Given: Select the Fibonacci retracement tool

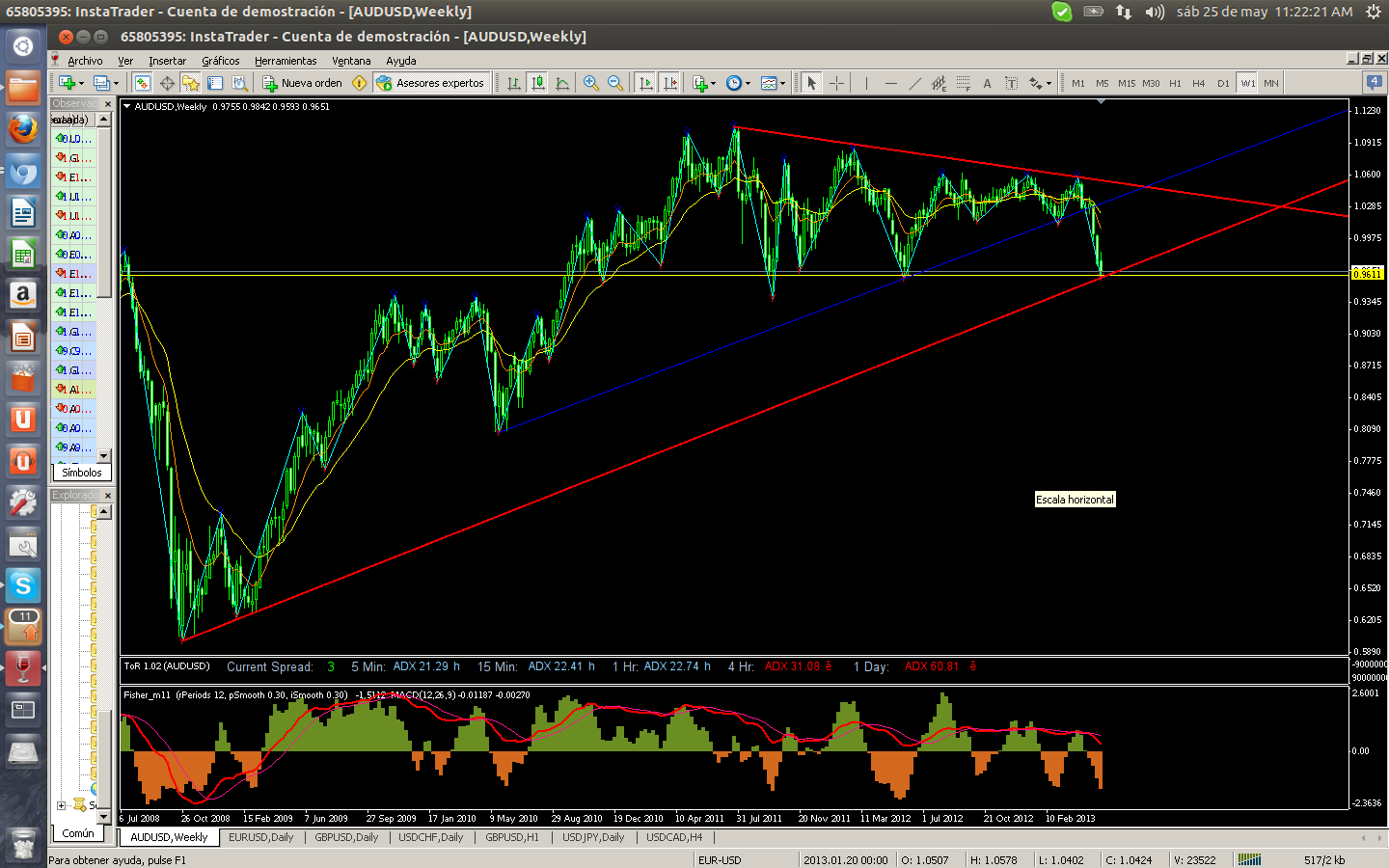Looking at the screenshot, I should [x=963, y=83].
